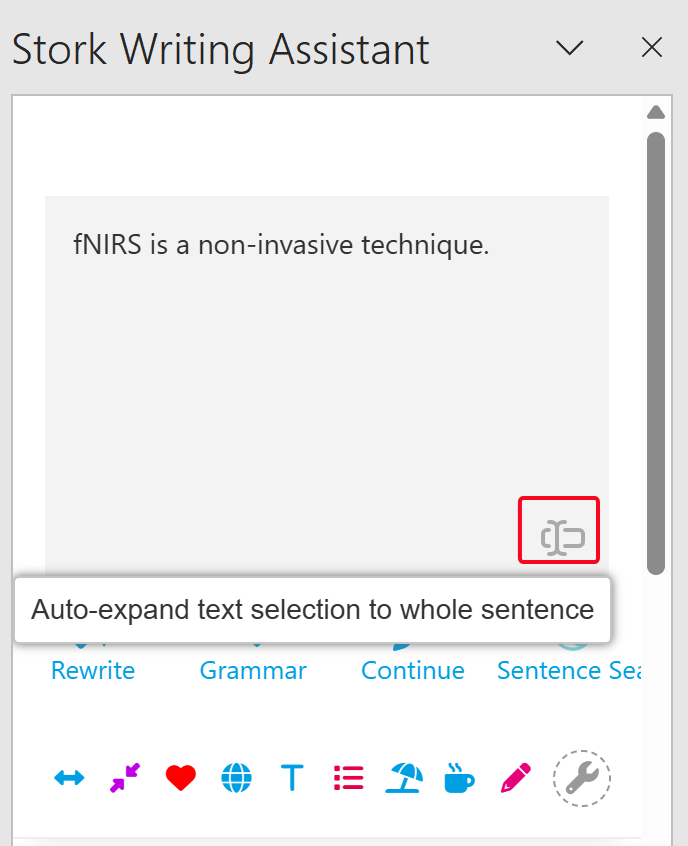Click the blue coffee cup icon
688x846 pixels.
[x=459, y=777]
